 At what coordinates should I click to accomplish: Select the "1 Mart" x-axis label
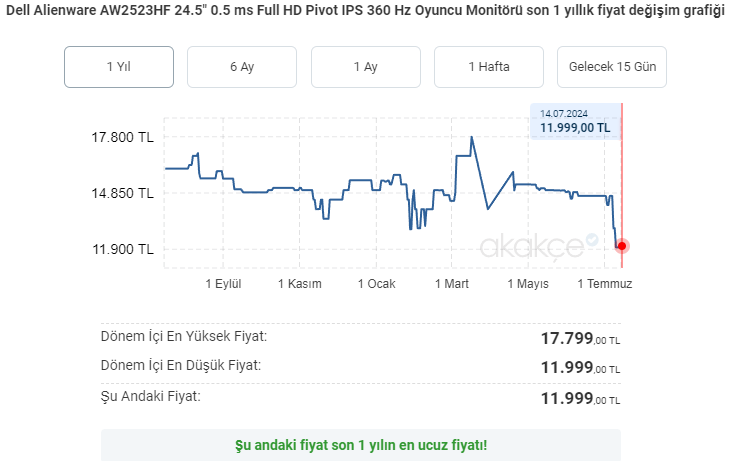(452, 284)
